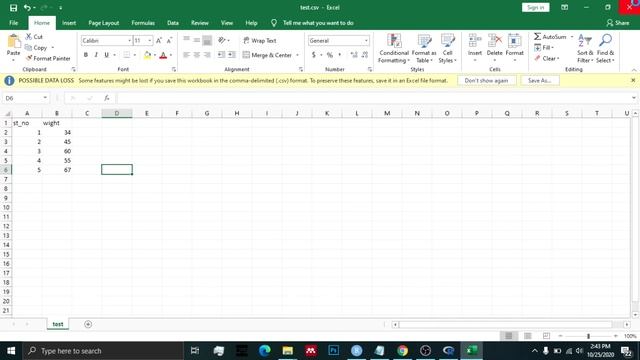Open the Clear dropdown
This screenshot has height=360, width=640.
(x=547, y=58)
